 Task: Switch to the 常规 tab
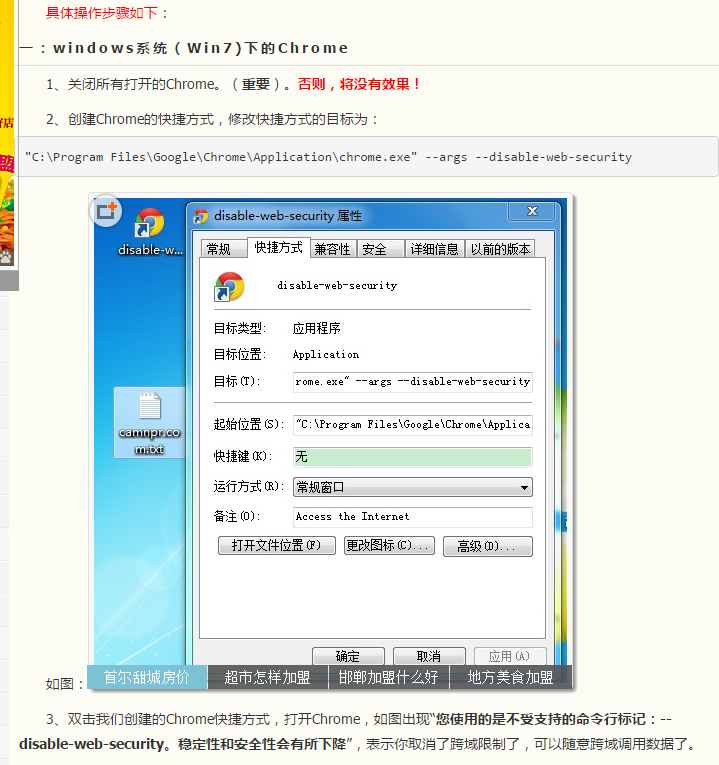(223, 249)
